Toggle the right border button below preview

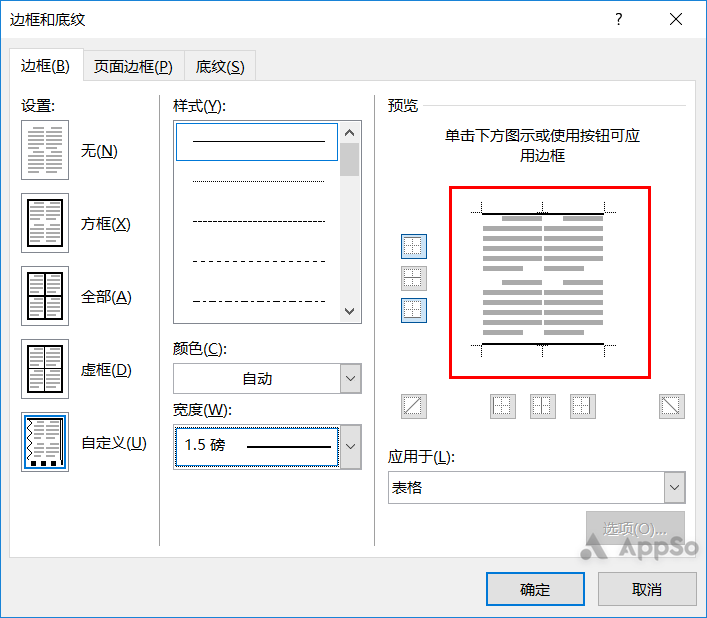[583, 406]
